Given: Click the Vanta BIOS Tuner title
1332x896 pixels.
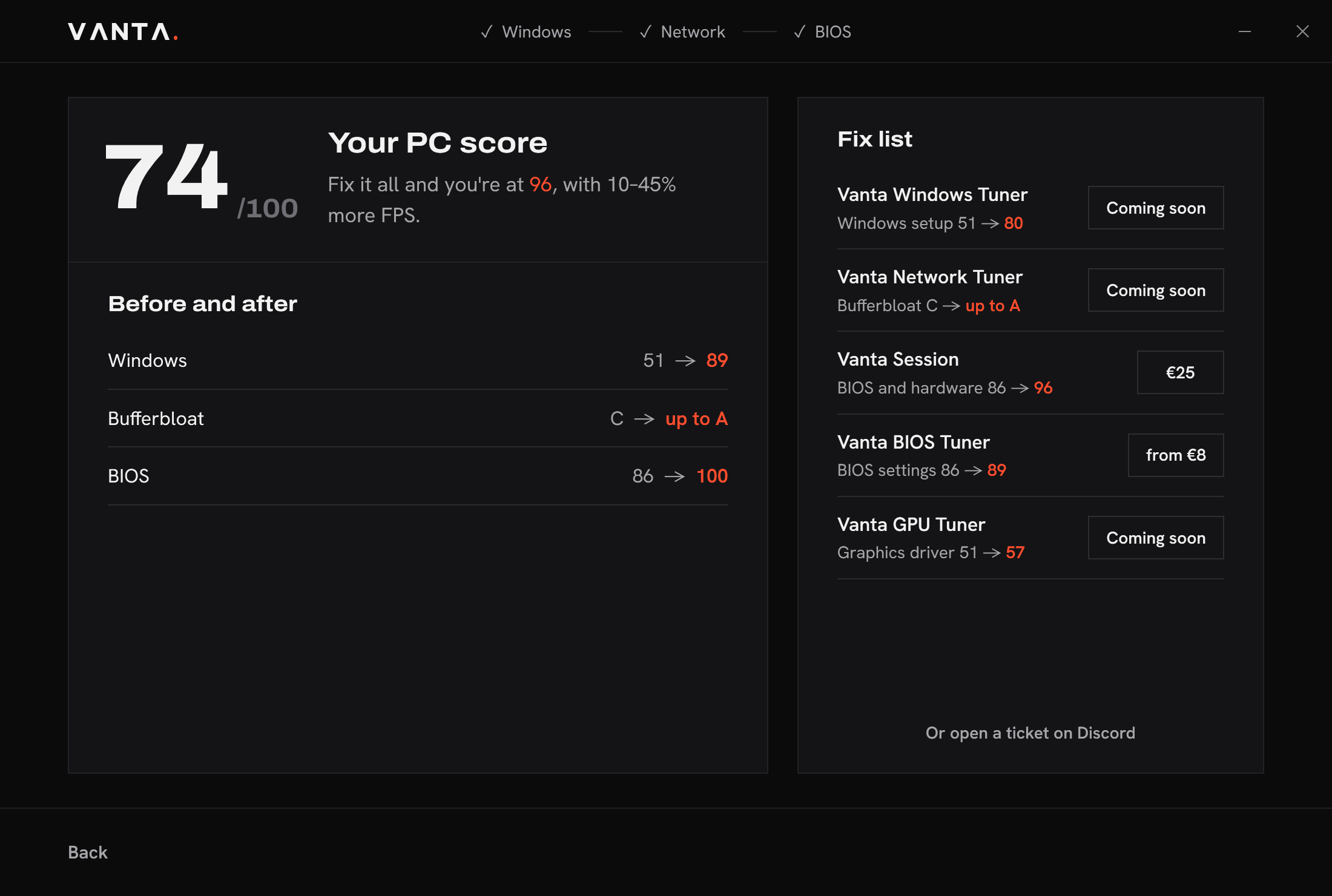Looking at the screenshot, I should [x=914, y=442].
